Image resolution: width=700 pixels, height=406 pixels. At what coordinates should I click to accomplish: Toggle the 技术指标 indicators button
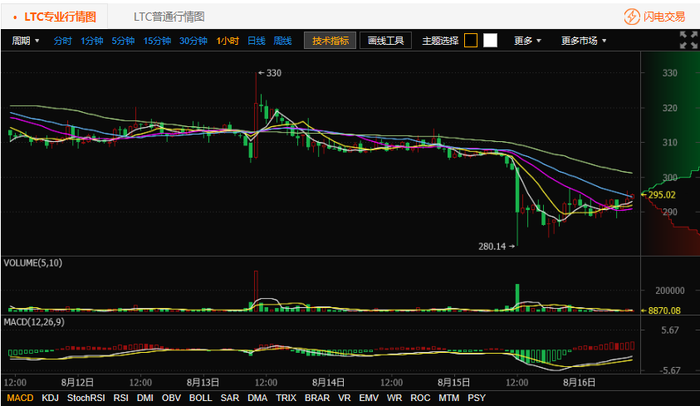point(330,41)
